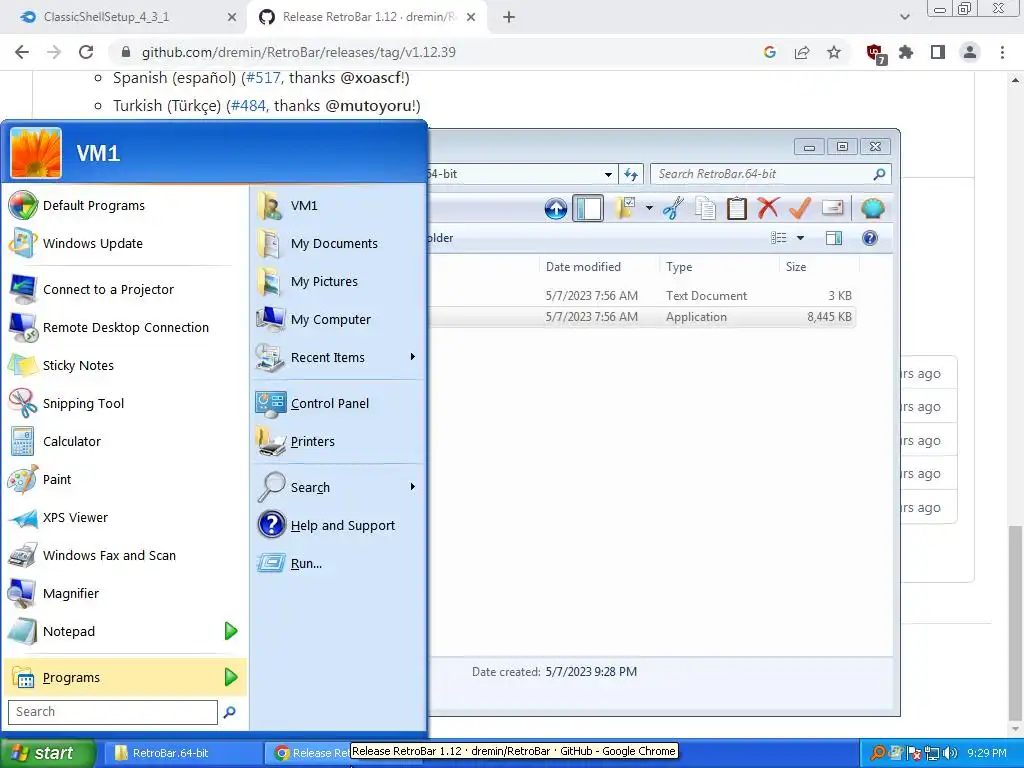This screenshot has width=1024, height=768.
Task: Click the Email envelope icon in toolbar
Action: click(832, 208)
